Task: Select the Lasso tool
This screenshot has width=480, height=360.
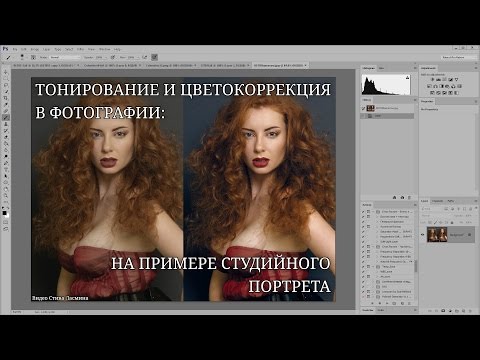Action: (6, 85)
